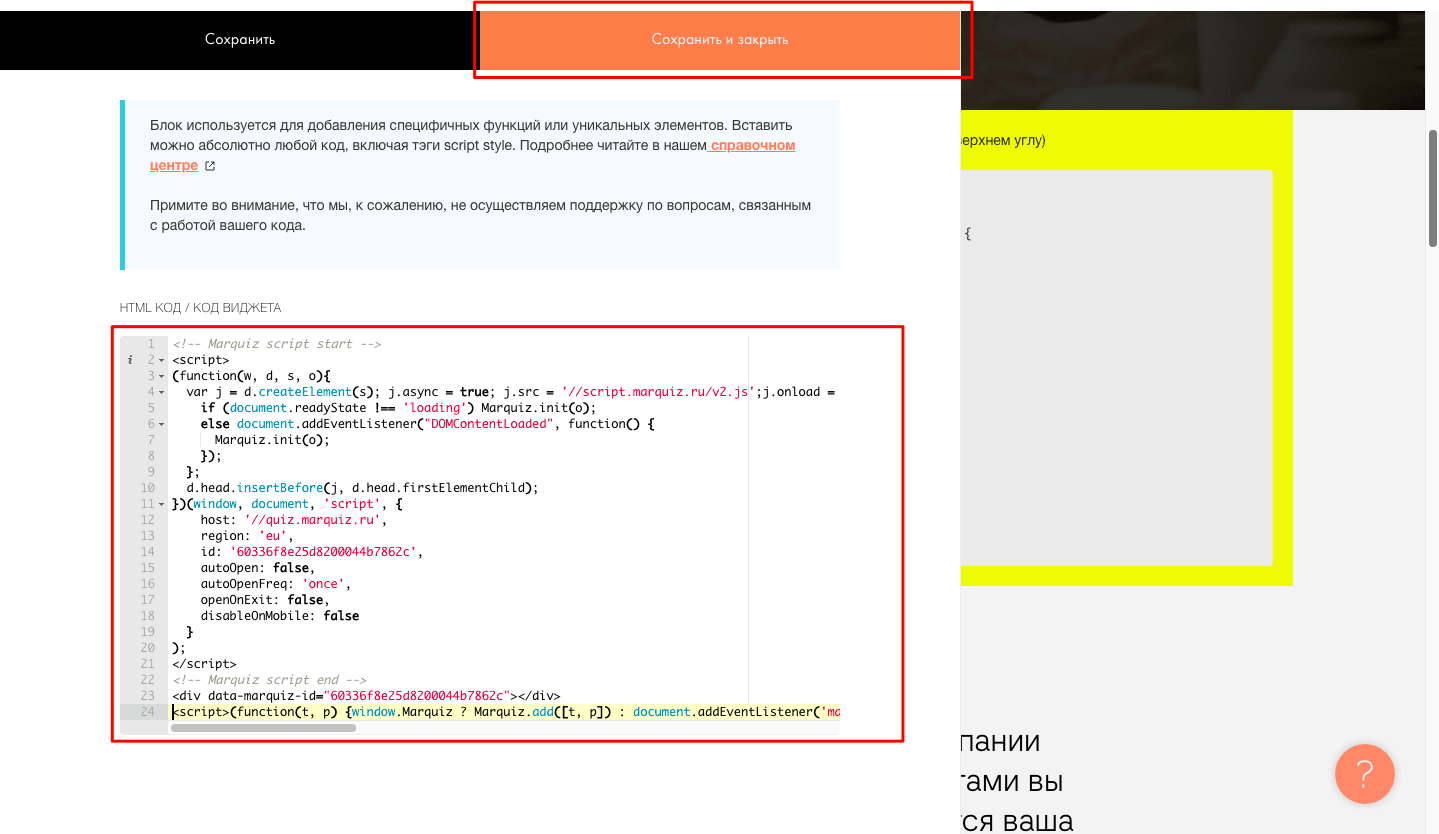Click the d.head.insertBefore code line

click(x=362, y=488)
